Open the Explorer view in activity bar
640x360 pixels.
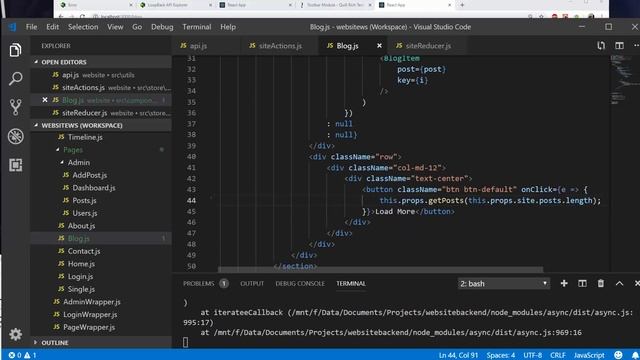16,50
